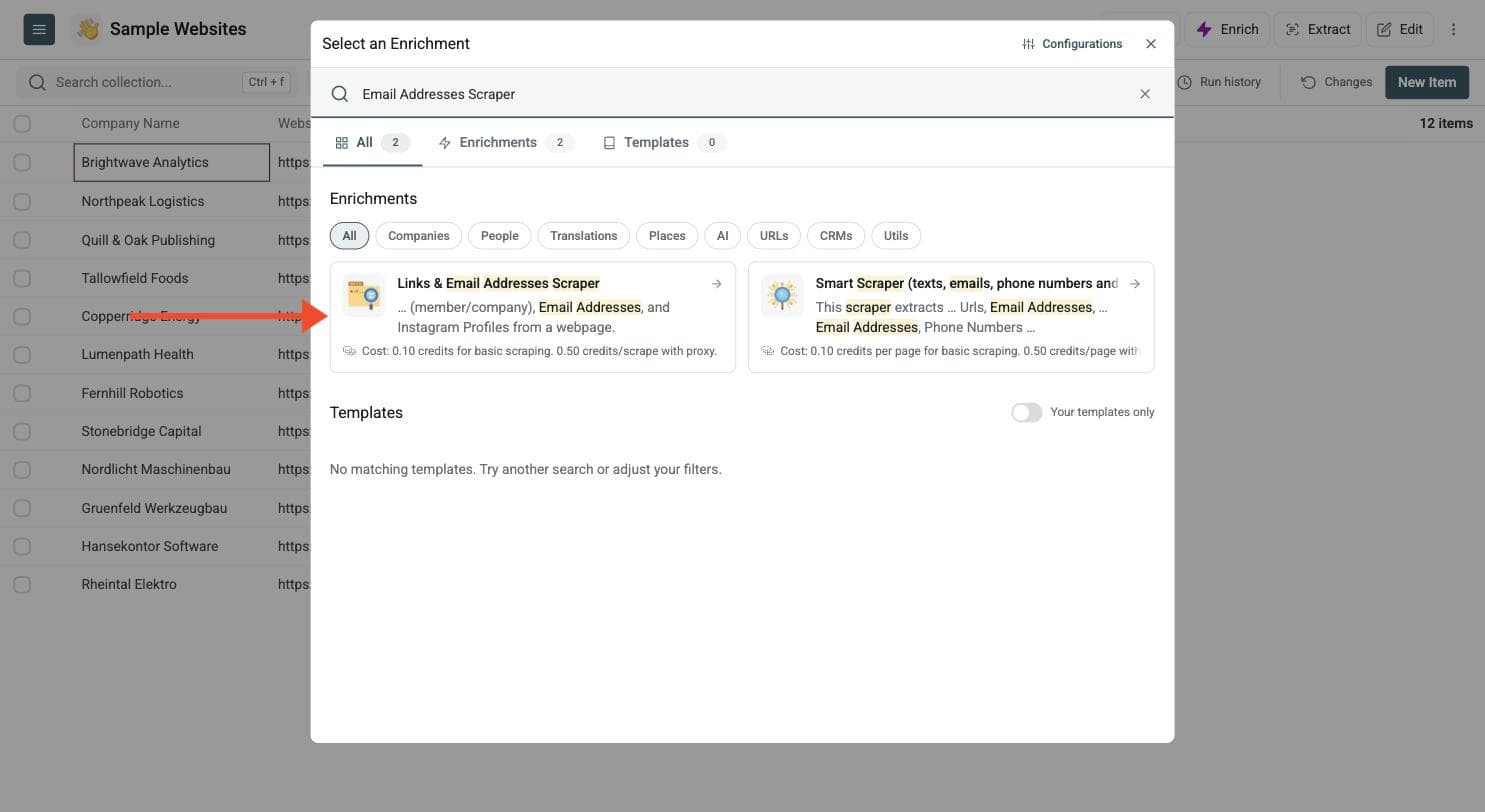Filter by Companies category
Screen dimensions: 1485x812
[x=418, y=236]
